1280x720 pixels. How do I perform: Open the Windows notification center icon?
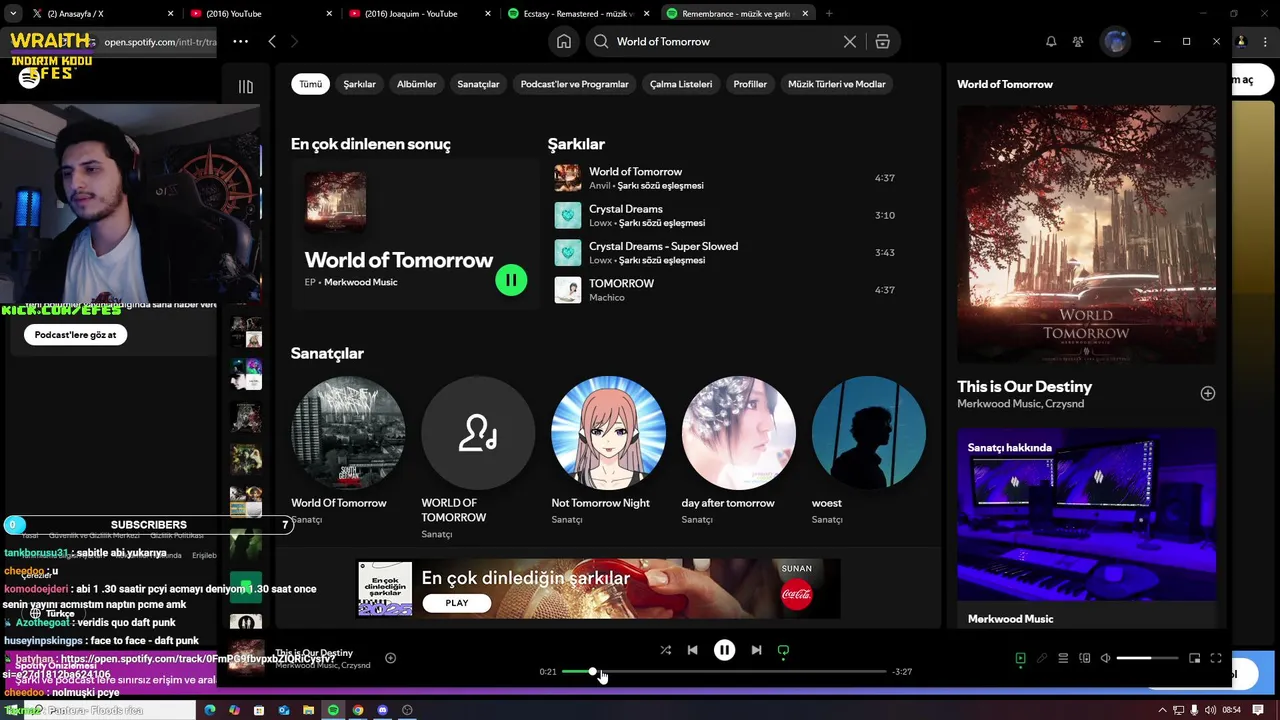tap(1258, 710)
